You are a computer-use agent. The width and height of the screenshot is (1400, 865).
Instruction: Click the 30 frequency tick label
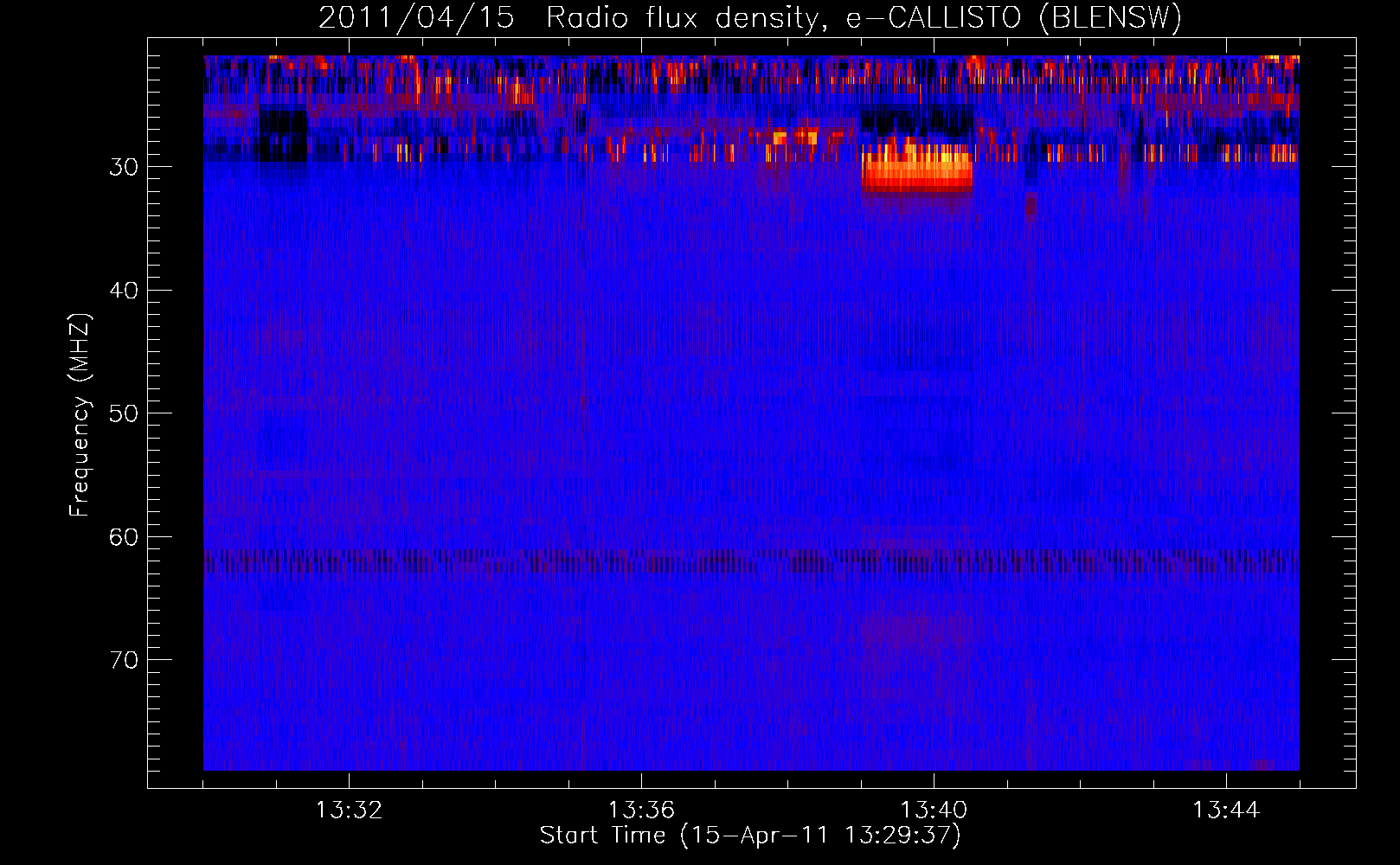[124, 167]
